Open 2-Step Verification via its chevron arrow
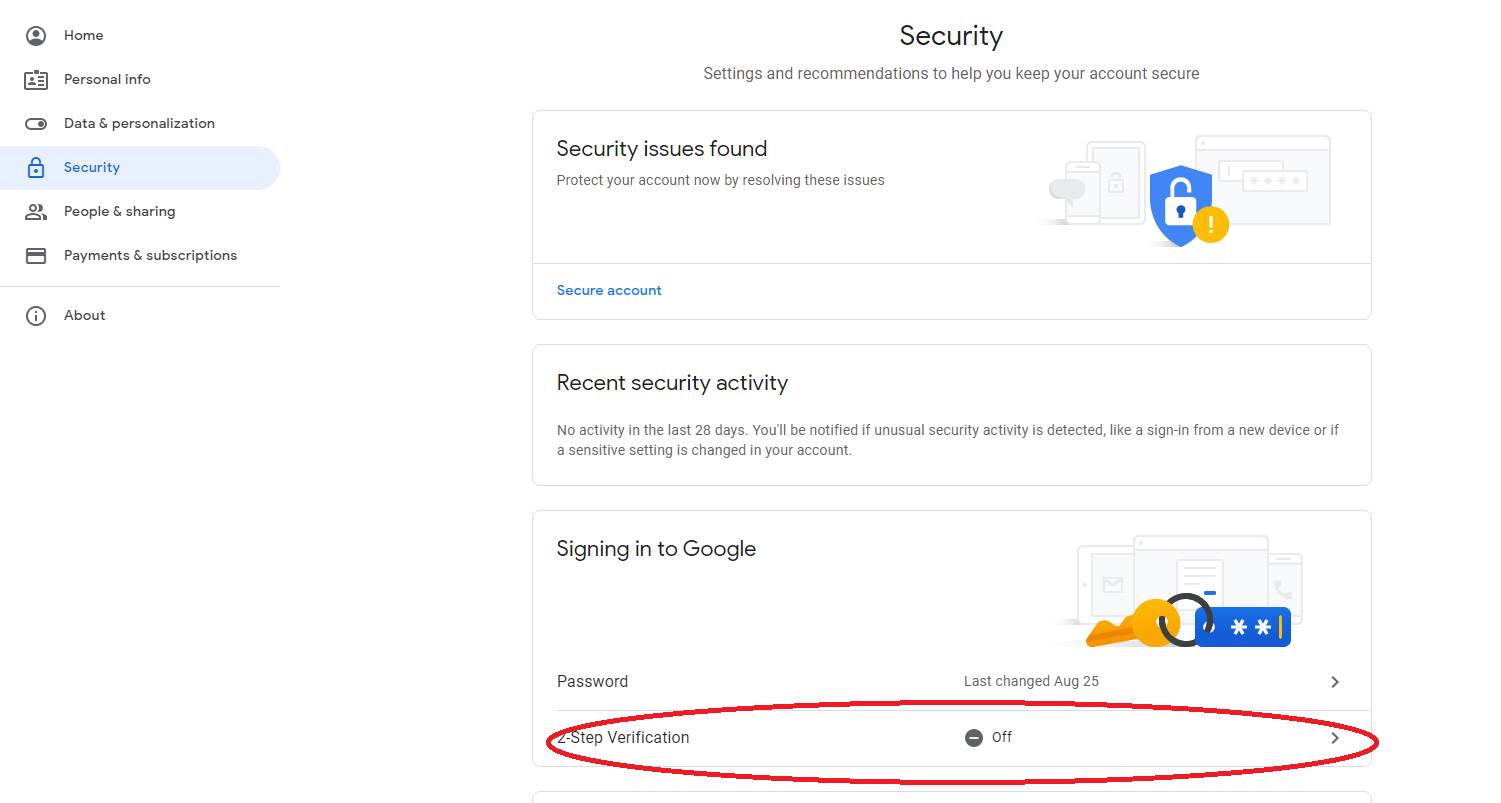 (1335, 738)
